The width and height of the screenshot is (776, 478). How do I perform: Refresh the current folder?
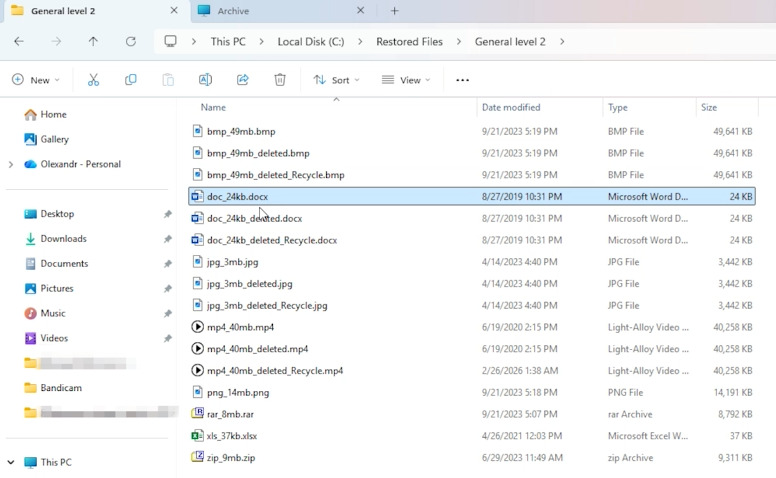pyautogui.click(x=131, y=42)
